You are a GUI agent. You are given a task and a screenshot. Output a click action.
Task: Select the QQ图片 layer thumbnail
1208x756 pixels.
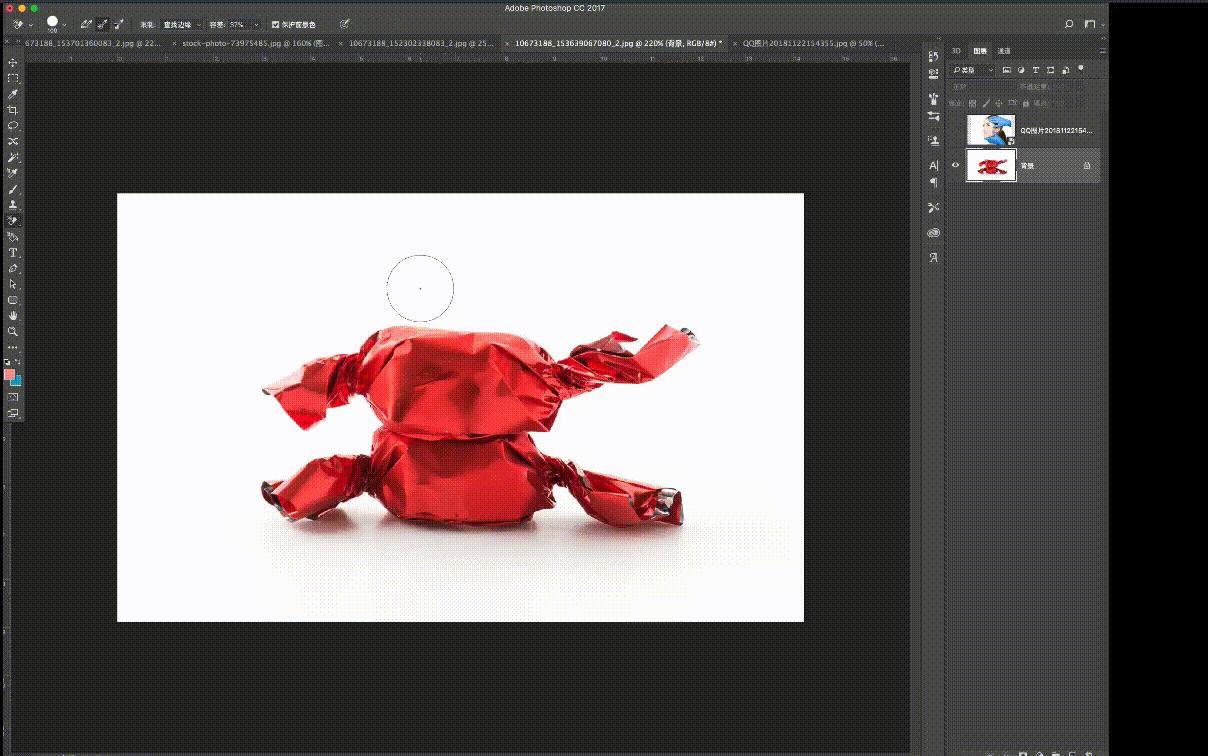(x=991, y=130)
